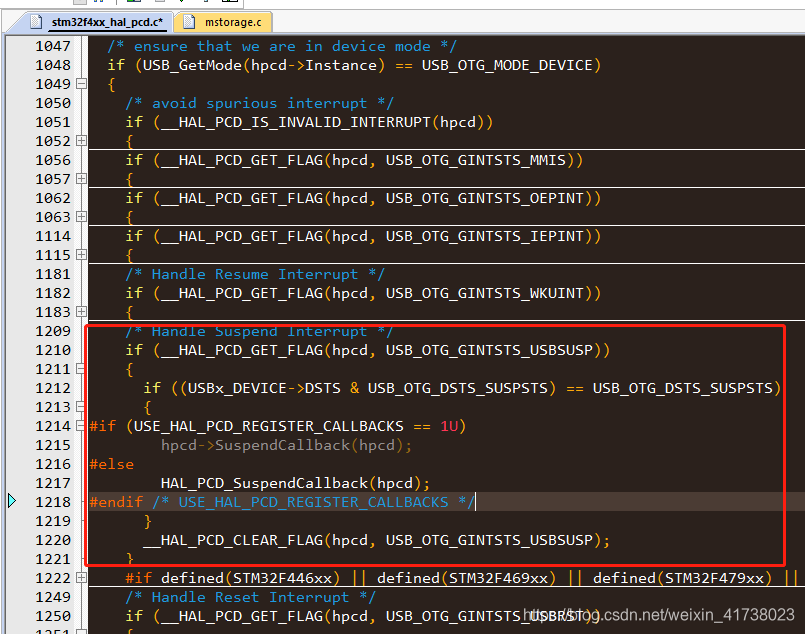Expand the folded block at line 1063
Image resolution: width=805 pixels, height=634 pixels.
(81, 217)
